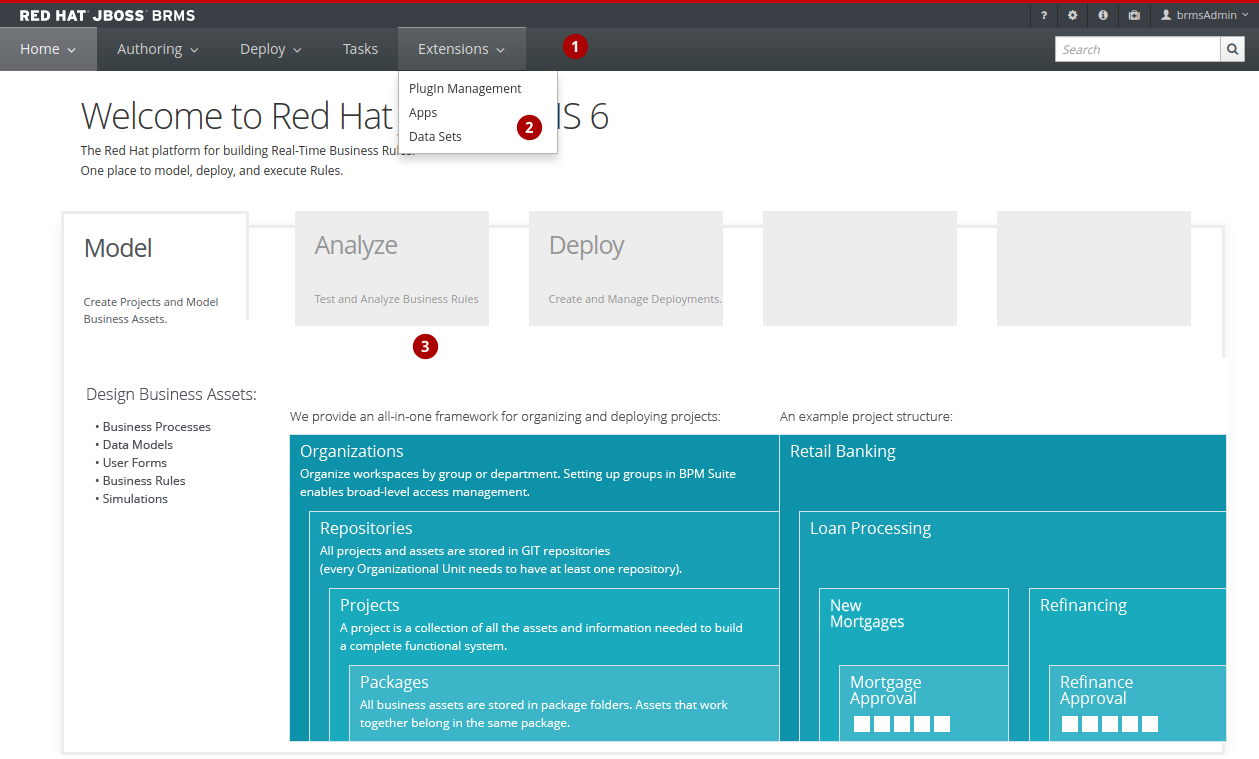Click the briefcase tools icon
Screen dimensions: 1259x759
1134,15
